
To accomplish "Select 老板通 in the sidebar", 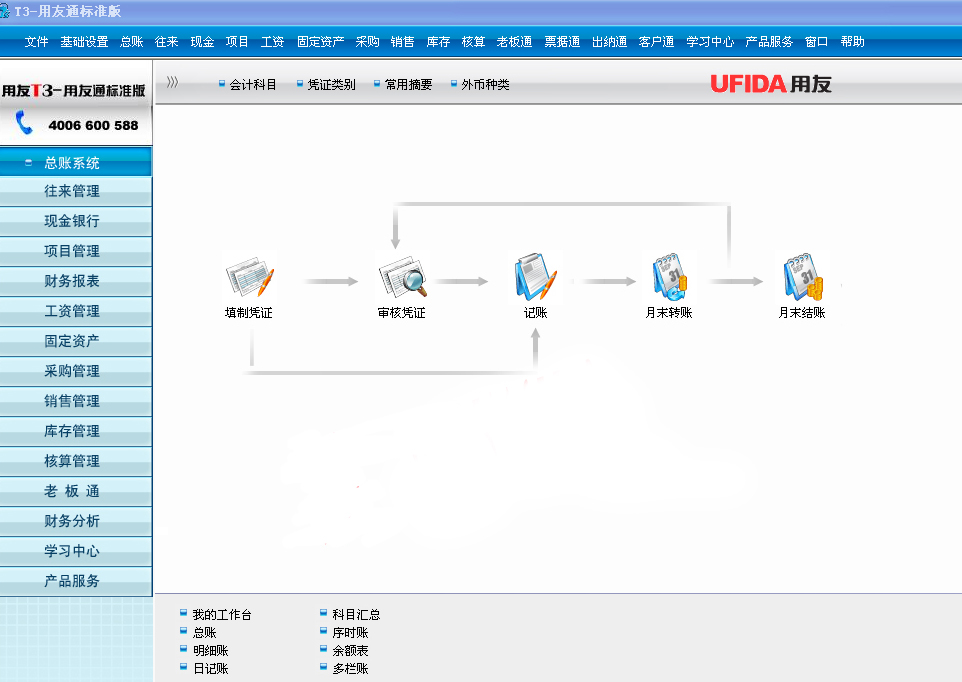I will tap(76, 492).
